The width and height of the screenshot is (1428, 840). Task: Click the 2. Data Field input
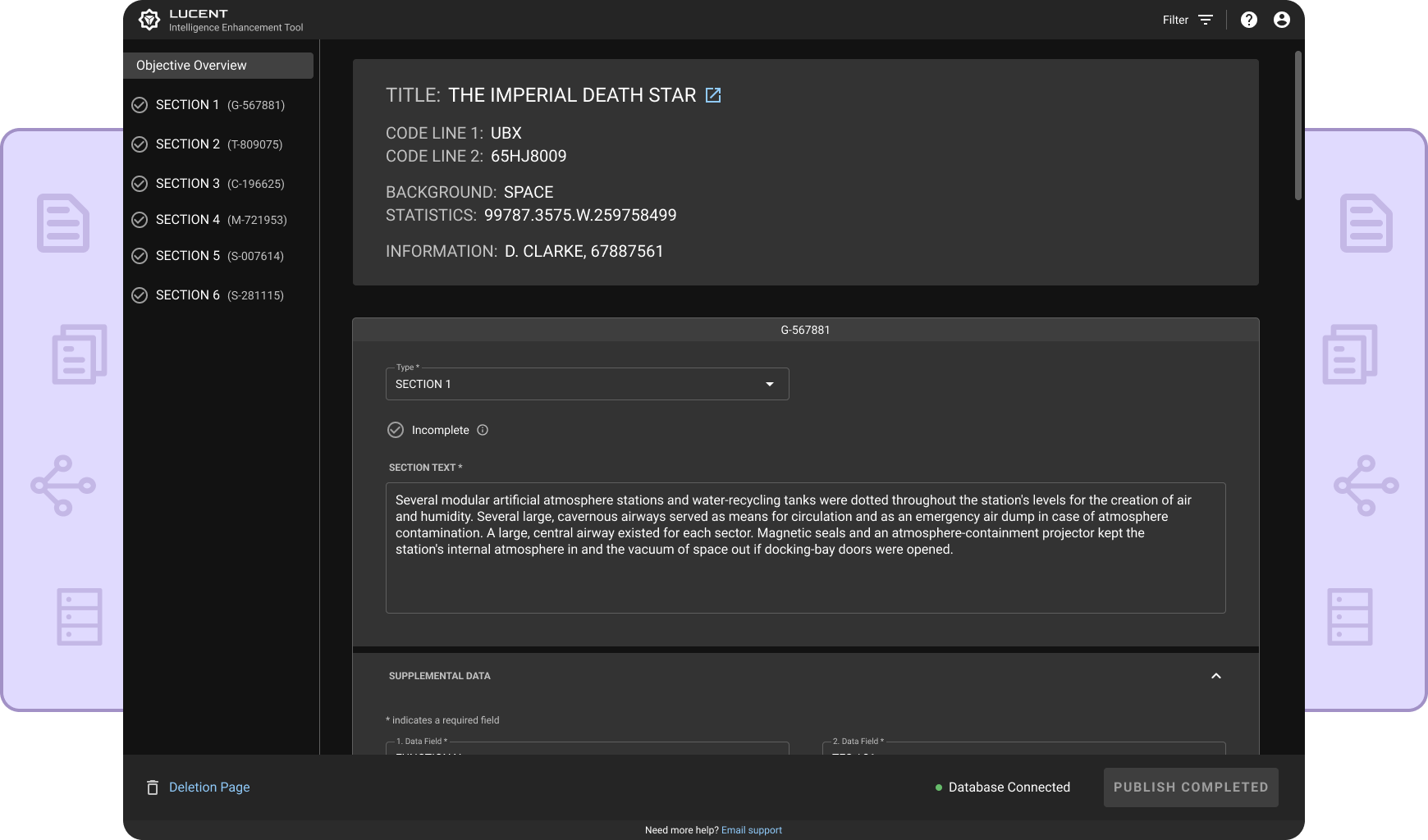pyautogui.click(x=1024, y=748)
